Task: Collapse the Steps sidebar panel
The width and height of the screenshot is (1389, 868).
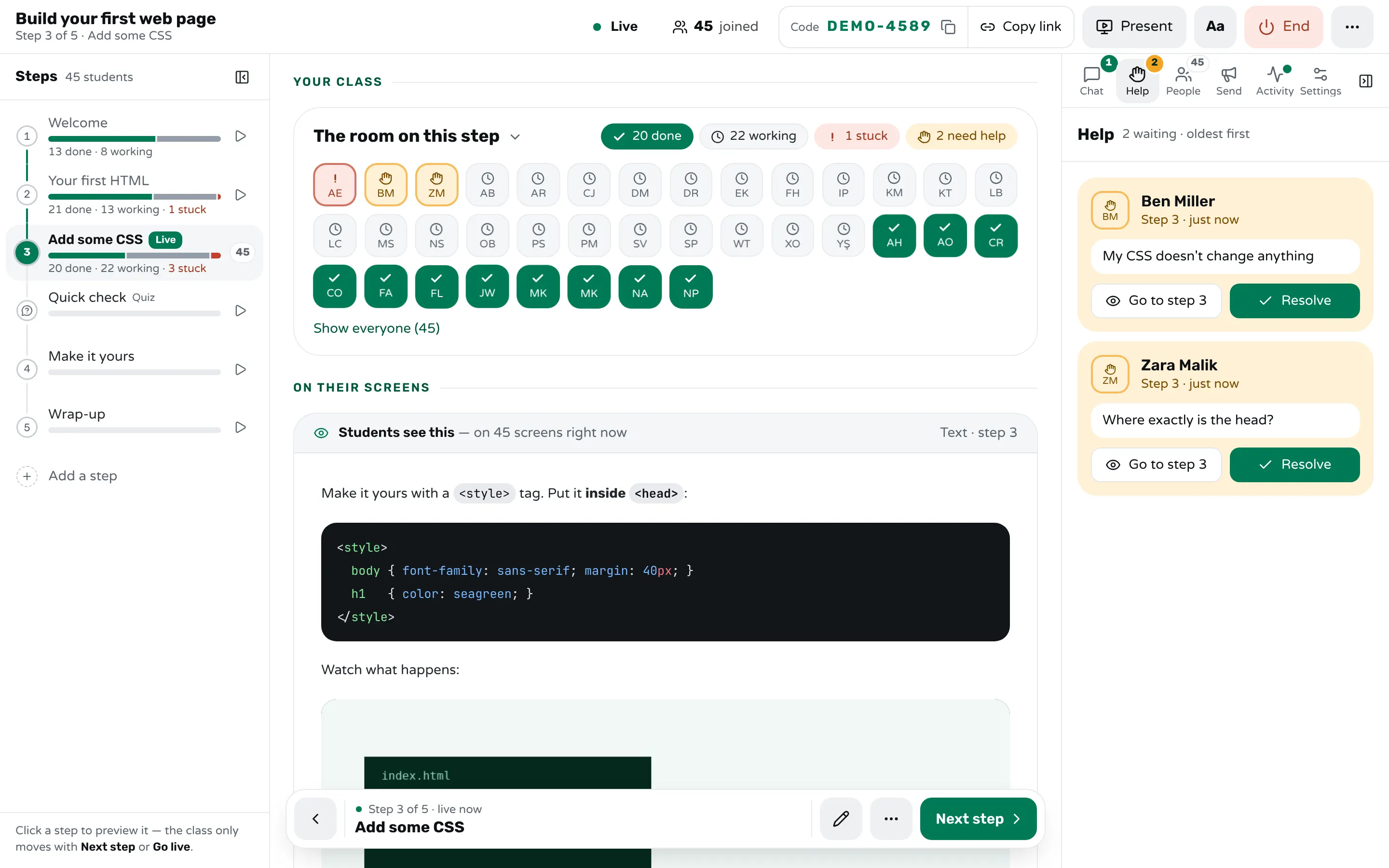Action: point(242,77)
